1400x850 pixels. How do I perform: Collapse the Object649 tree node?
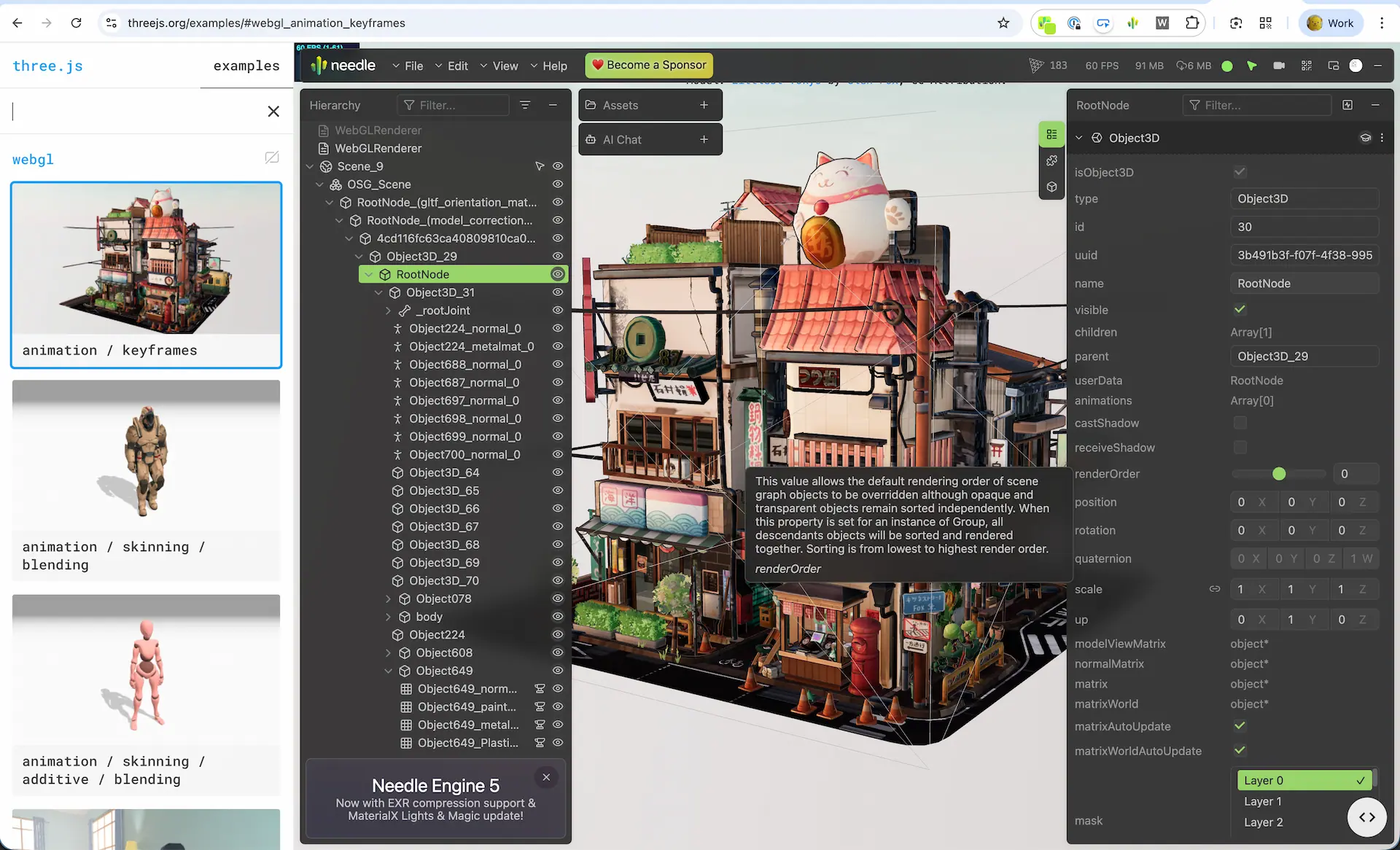click(x=389, y=671)
